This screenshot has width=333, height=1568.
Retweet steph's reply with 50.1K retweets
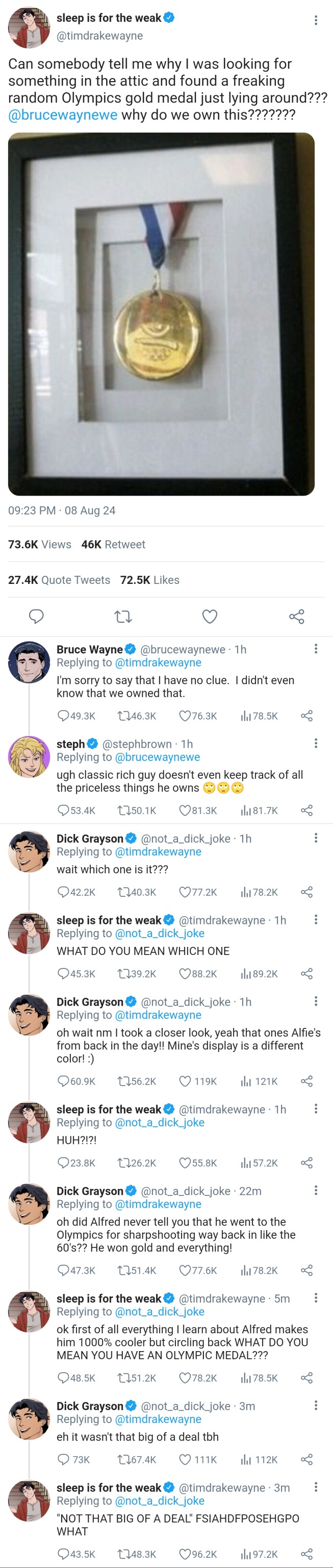(x=123, y=810)
